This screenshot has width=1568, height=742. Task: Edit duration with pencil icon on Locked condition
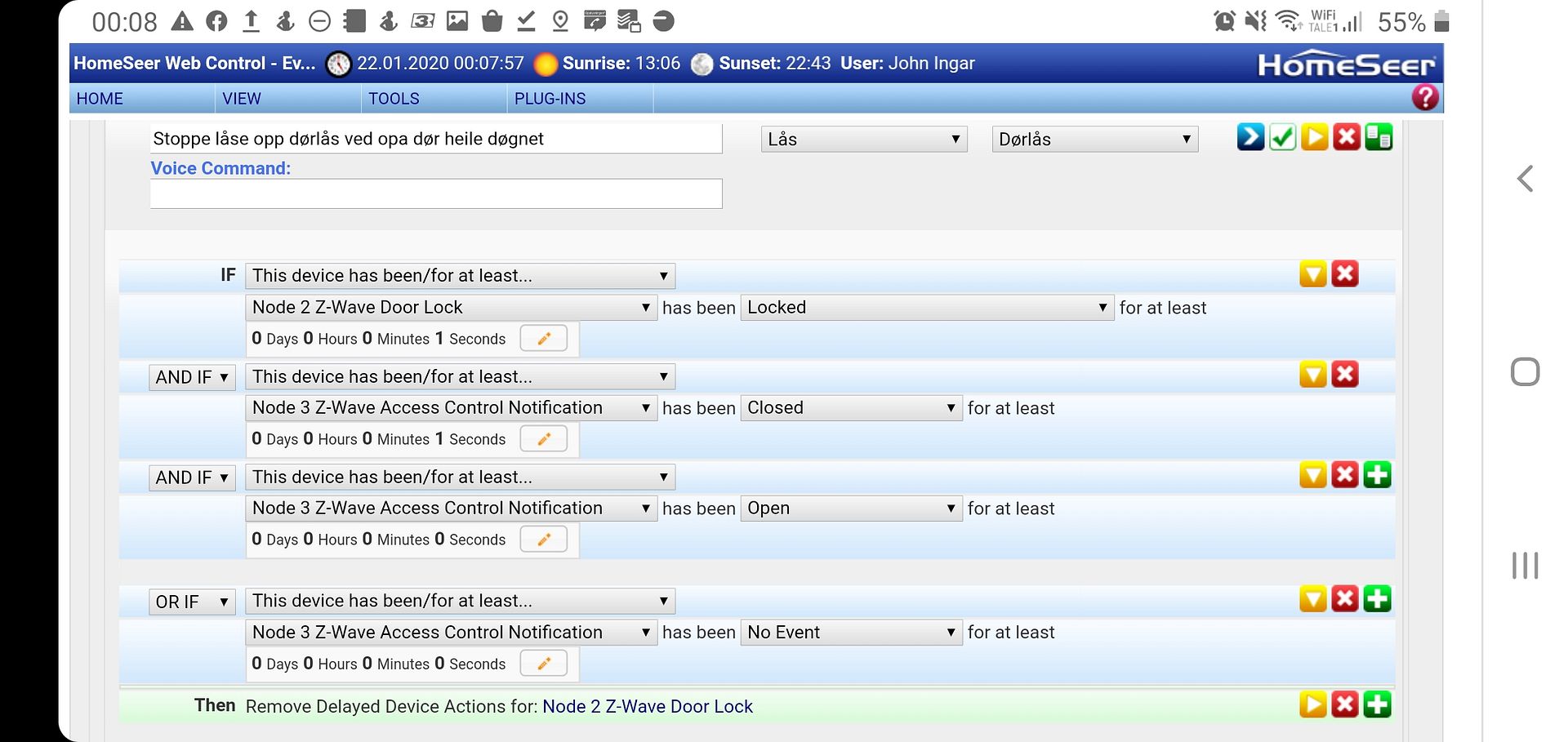tap(544, 338)
